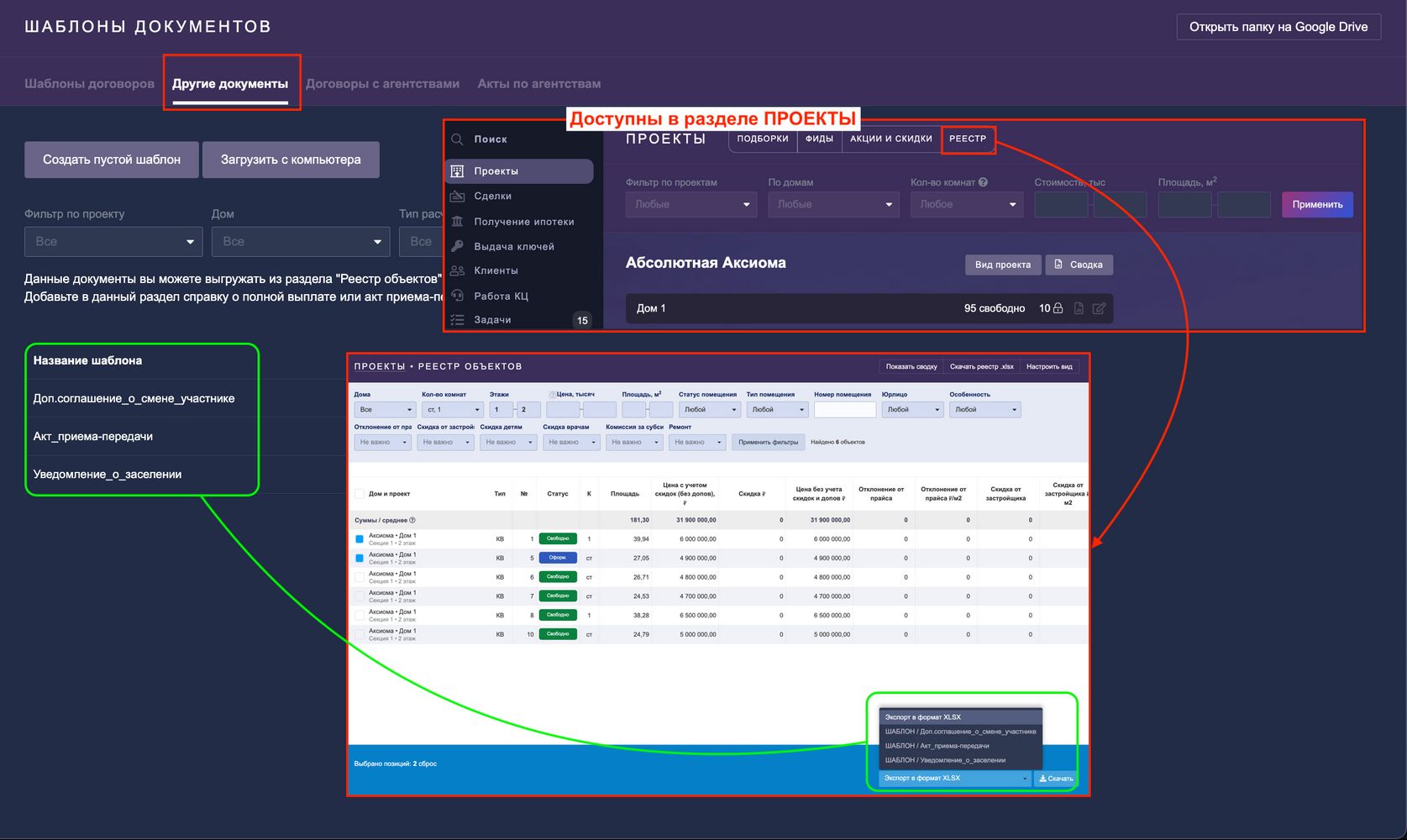Click the Выдача ключей key icon

457,246
